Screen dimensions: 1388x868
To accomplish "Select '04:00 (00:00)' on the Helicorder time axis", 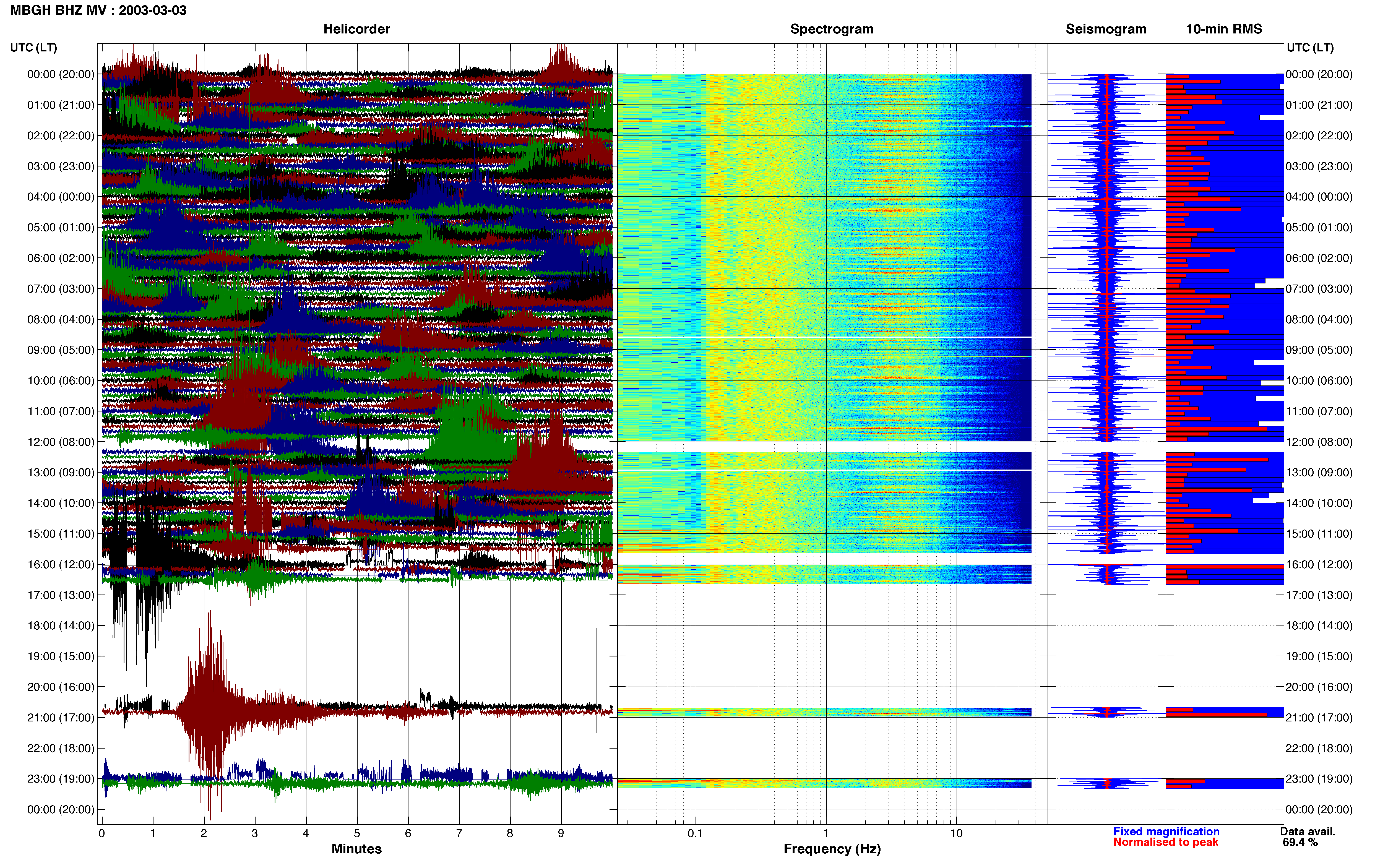I will tap(61, 197).
